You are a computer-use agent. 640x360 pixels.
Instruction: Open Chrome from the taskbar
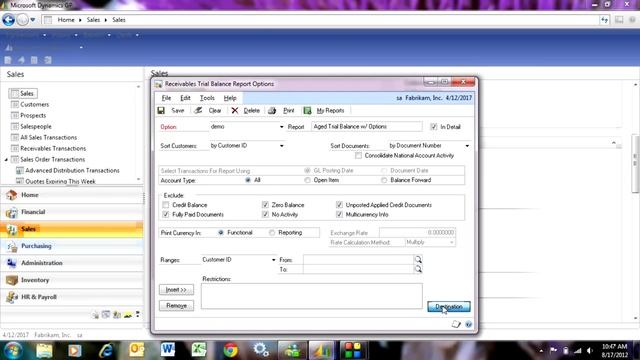pyautogui.click(x=230, y=350)
